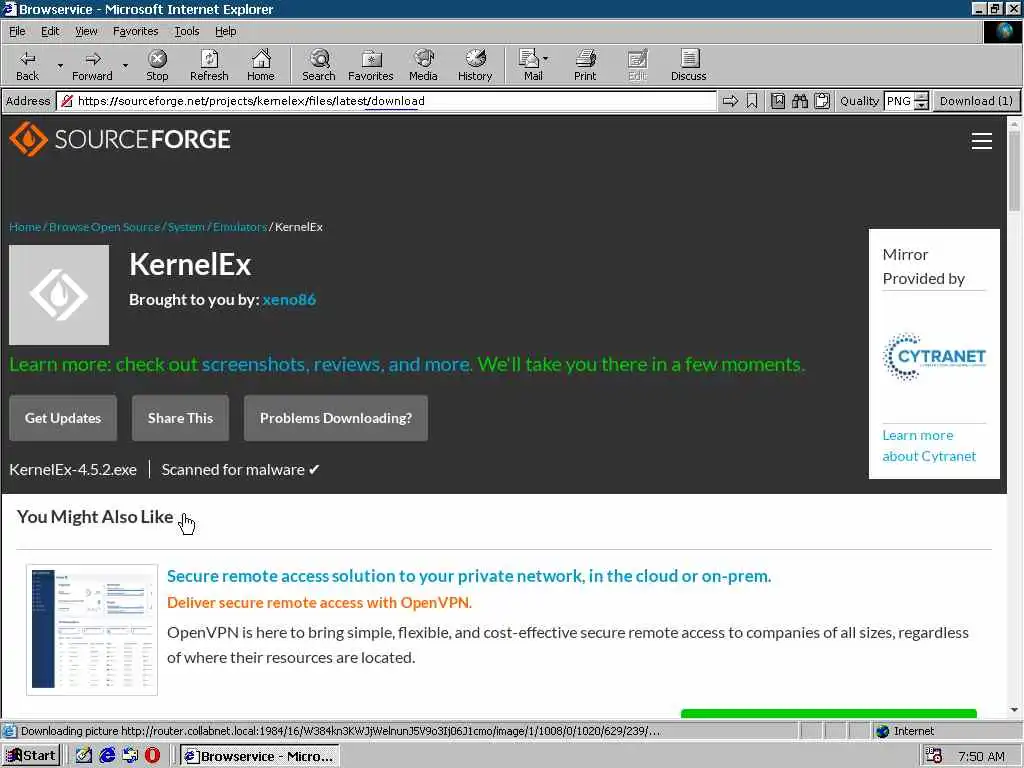1024x768 pixels.
Task: Open the Secure remote access solution headline link
Action: (469, 576)
